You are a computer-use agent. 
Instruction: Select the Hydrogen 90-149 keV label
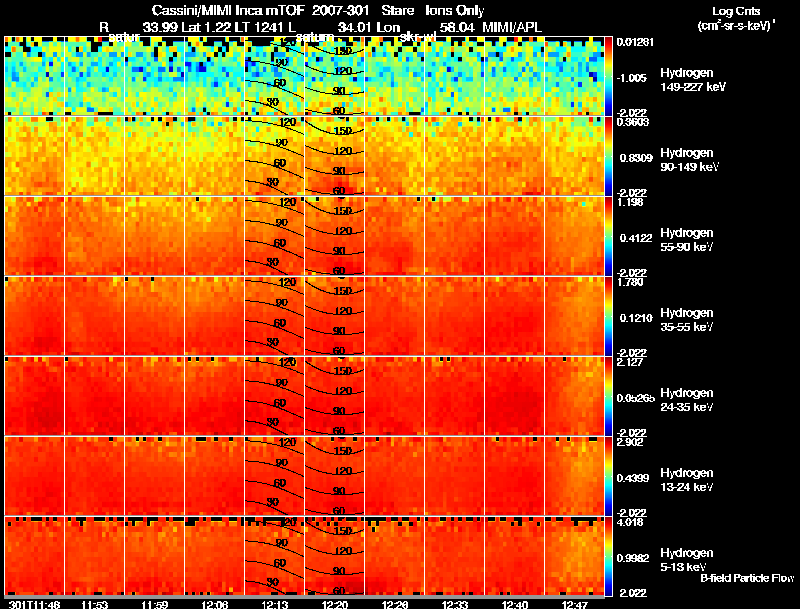coord(689,160)
